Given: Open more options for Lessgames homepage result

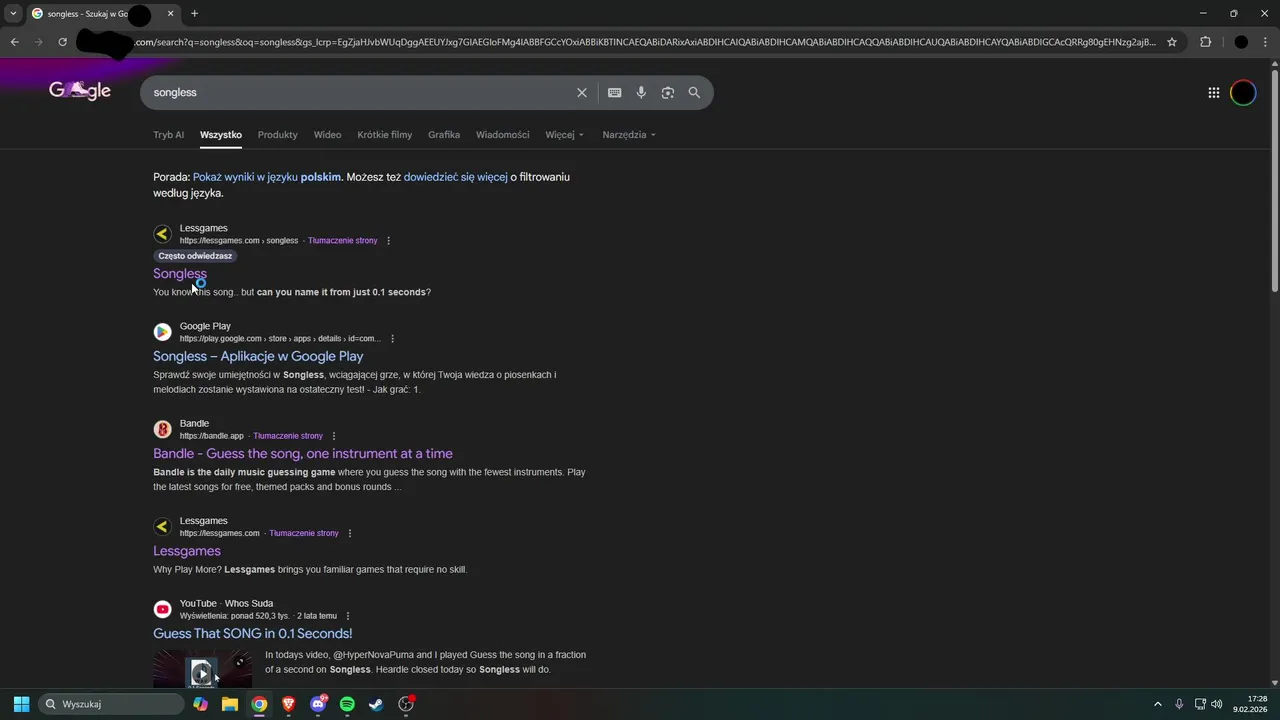Looking at the screenshot, I should (350, 533).
